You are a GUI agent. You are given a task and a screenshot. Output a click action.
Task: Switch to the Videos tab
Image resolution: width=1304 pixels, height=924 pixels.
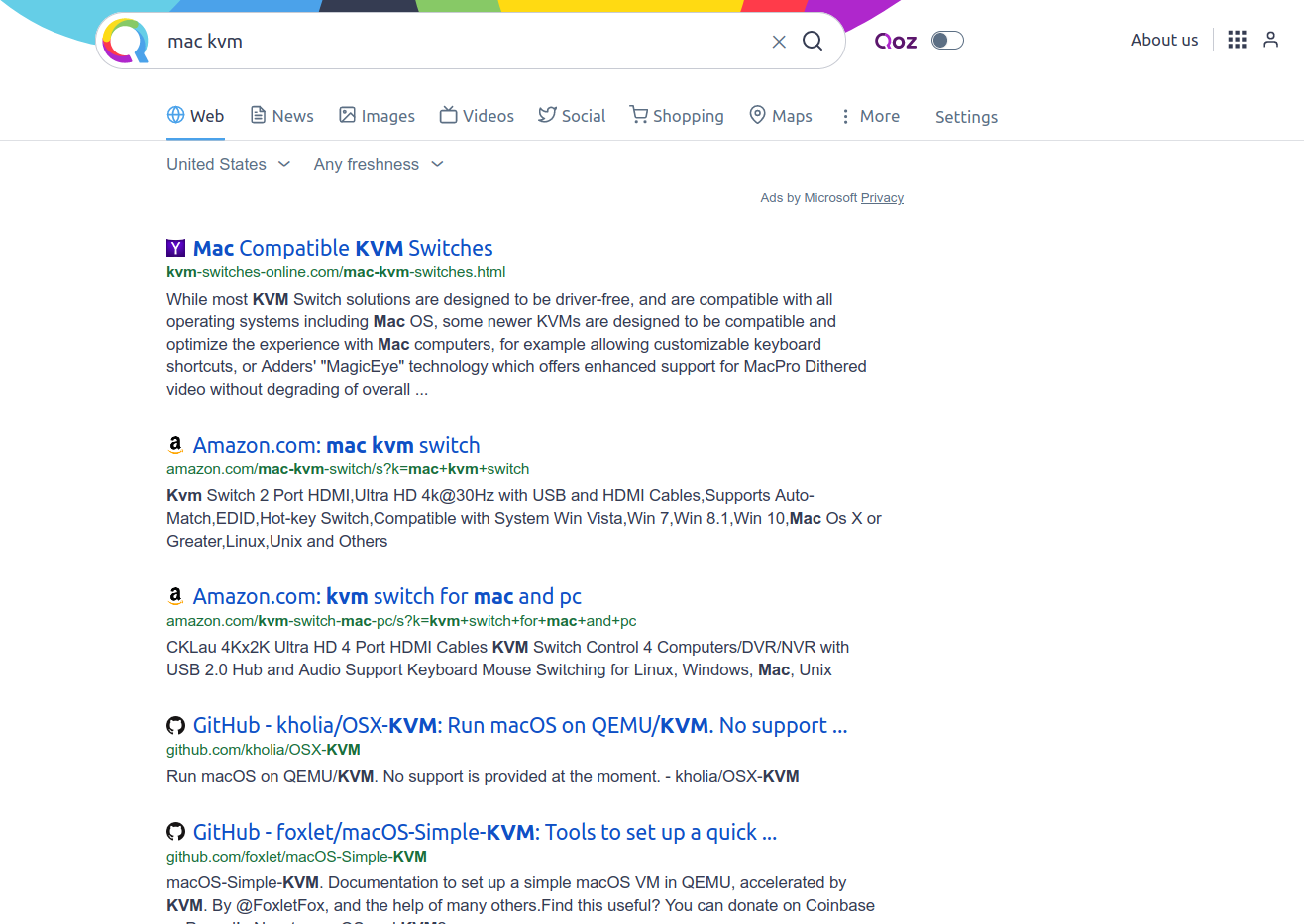click(x=477, y=116)
